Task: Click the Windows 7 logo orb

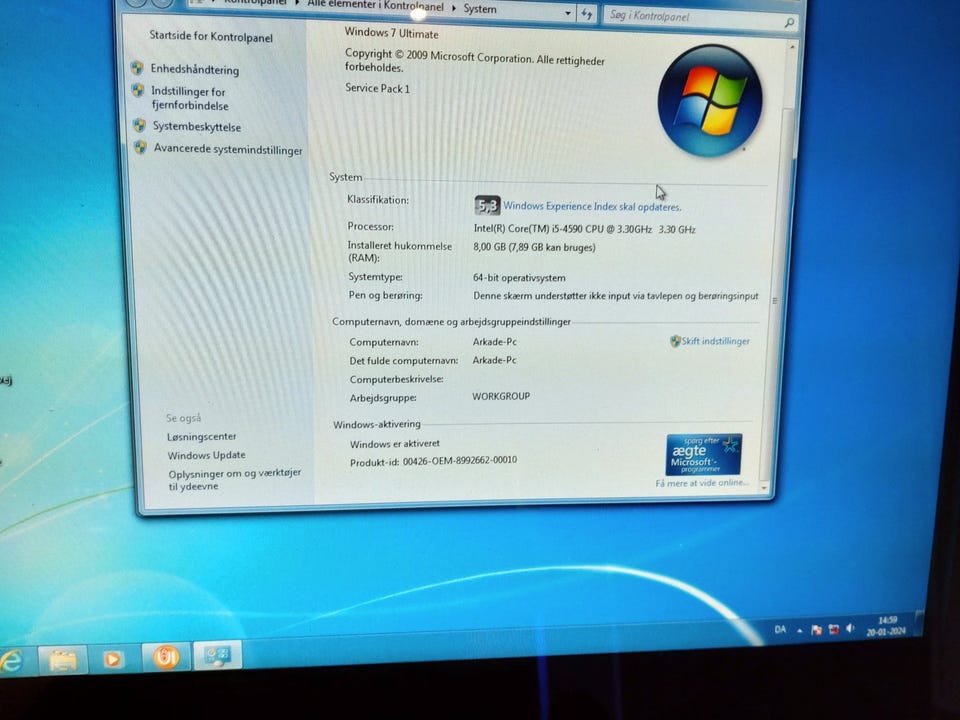Action: coord(710,100)
